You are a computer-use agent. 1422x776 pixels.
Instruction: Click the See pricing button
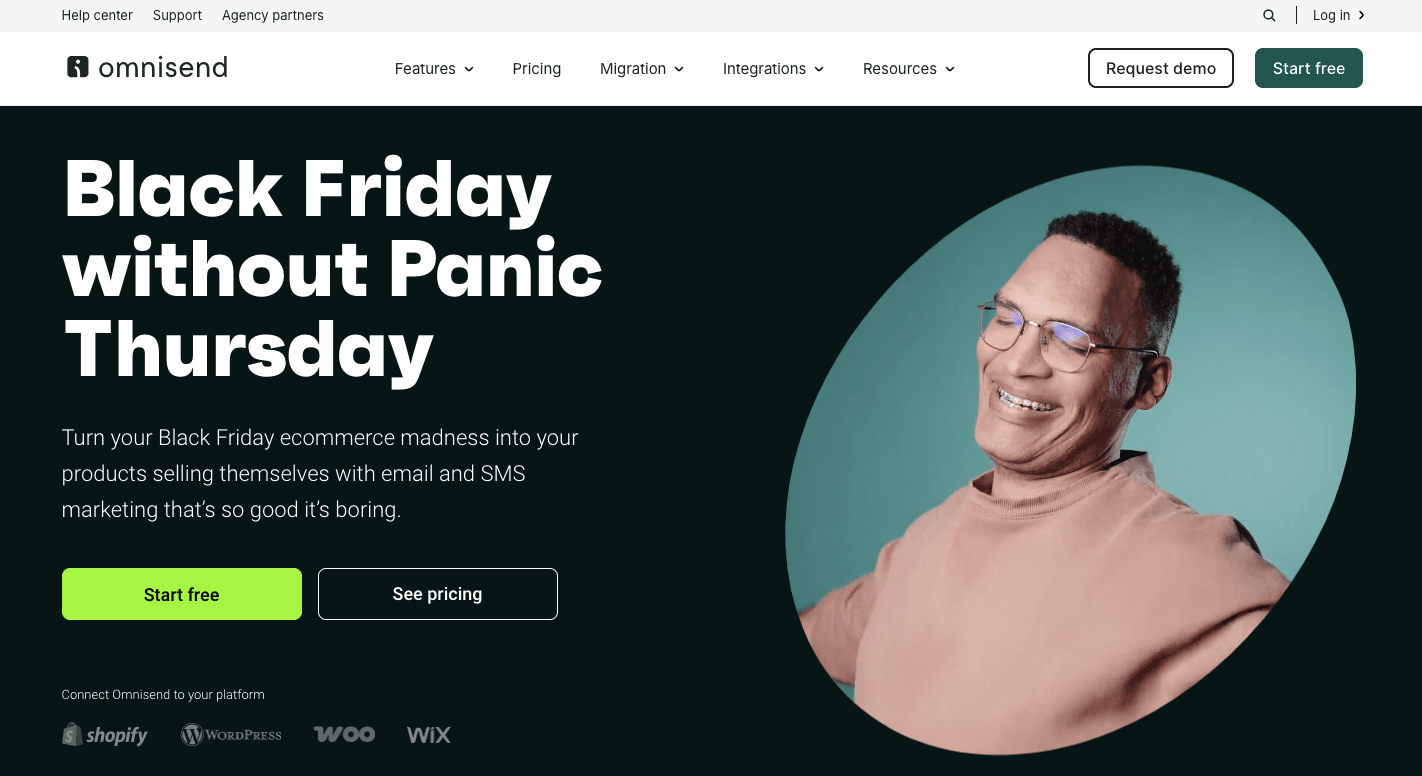point(438,594)
